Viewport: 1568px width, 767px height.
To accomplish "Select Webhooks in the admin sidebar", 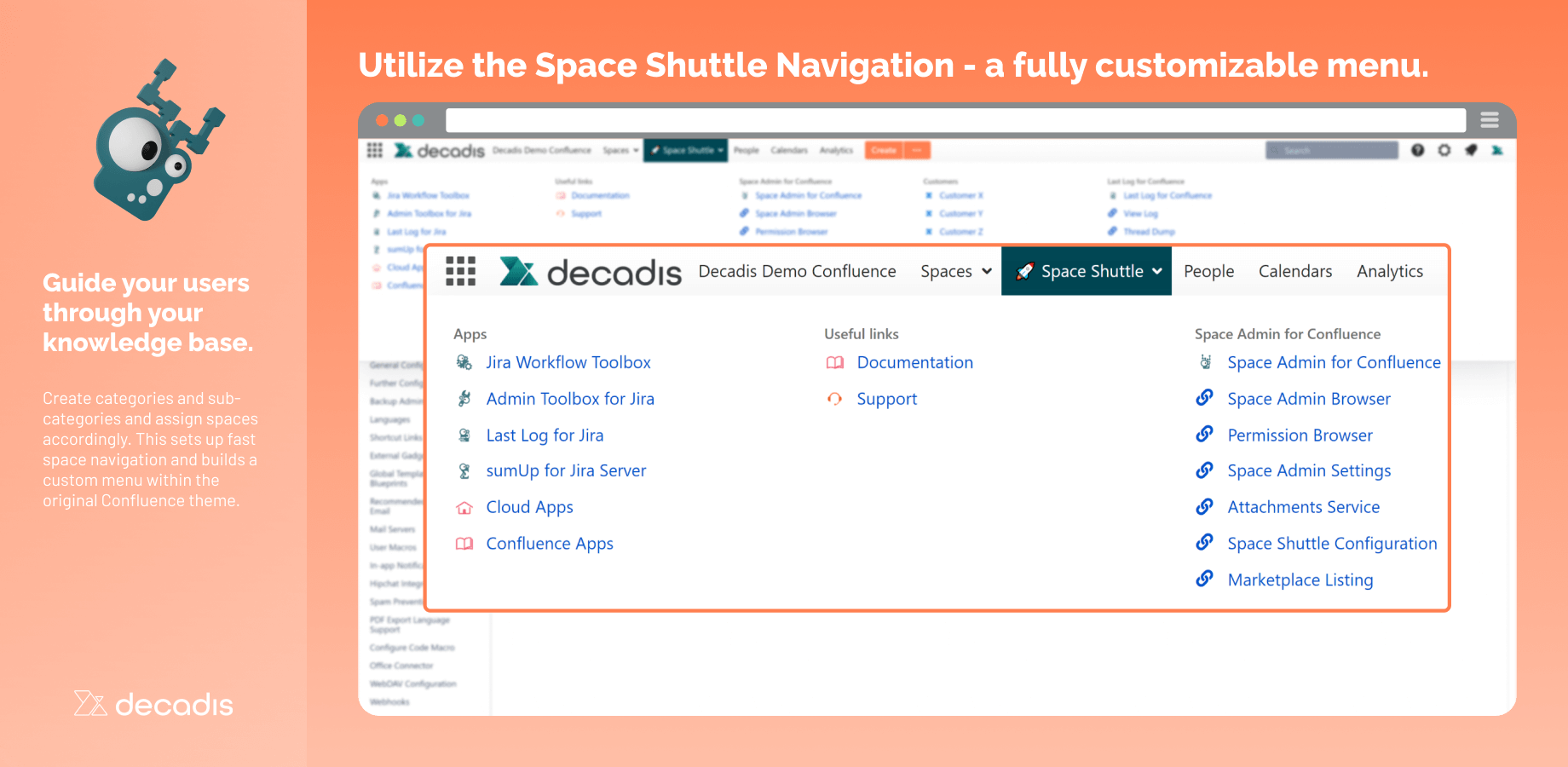I will 389,702.
